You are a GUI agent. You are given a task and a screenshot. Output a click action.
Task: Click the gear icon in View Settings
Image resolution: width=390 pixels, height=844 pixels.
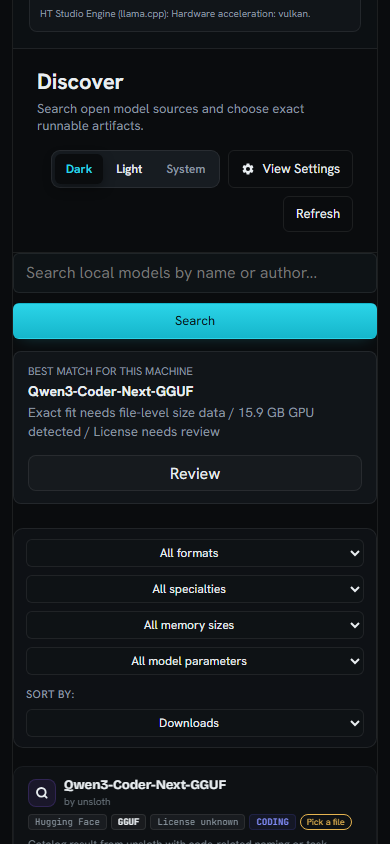tap(247, 169)
